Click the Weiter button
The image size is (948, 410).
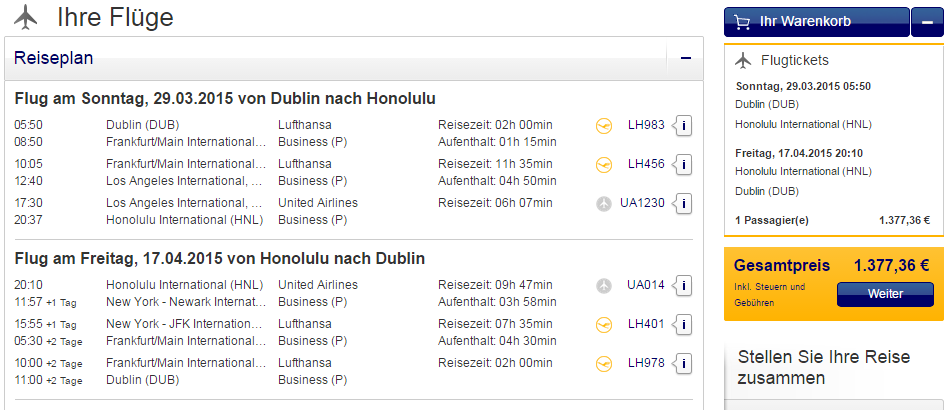click(885, 294)
